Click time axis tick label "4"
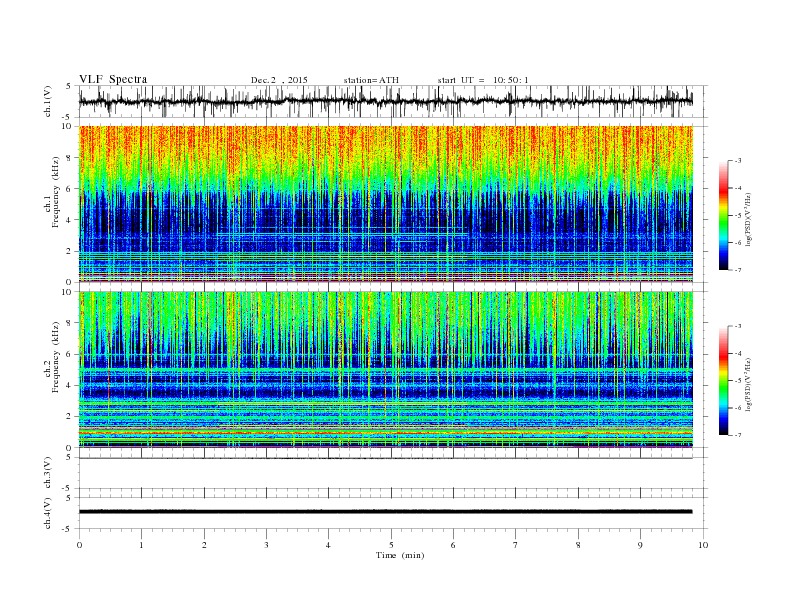The height and width of the screenshot is (612, 792). (x=328, y=545)
